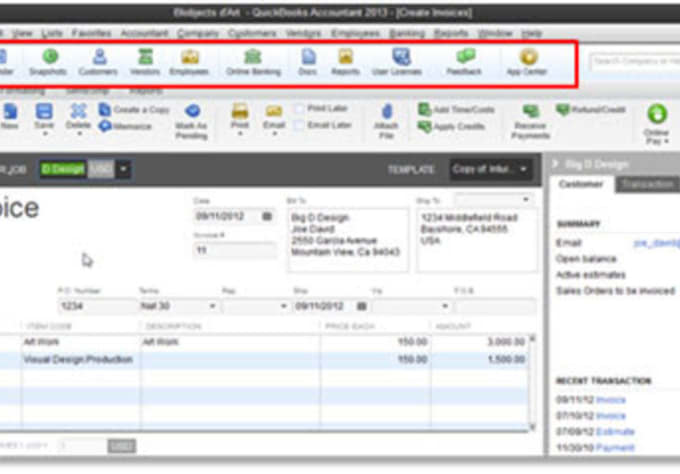Open the 07/10/12 Invoice link
Screen dimensions: 680x474
coord(611,416)
